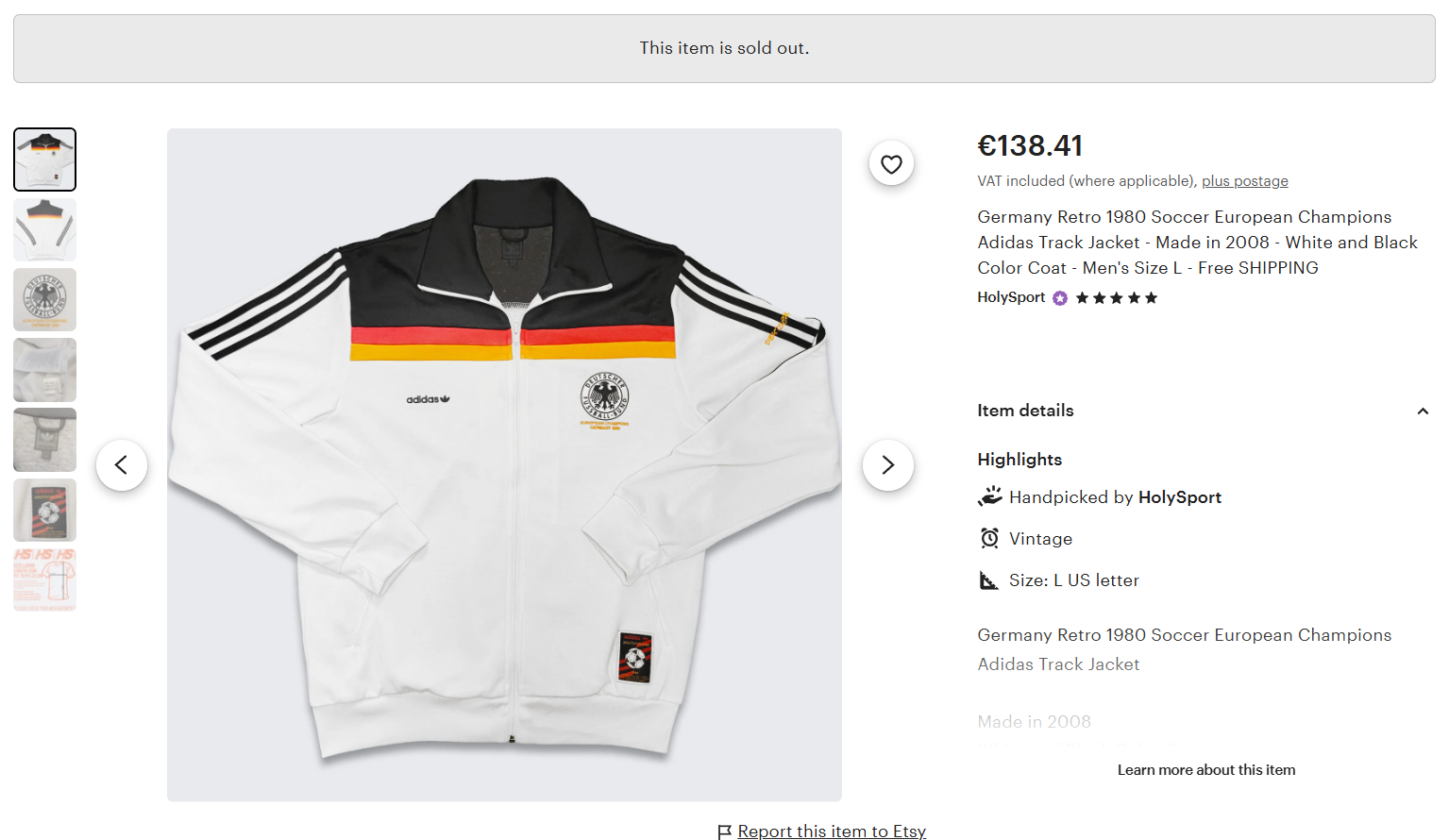Click the Size ruler icon in Highlights
Viewport: 1449px width, 840px height.
988,579
